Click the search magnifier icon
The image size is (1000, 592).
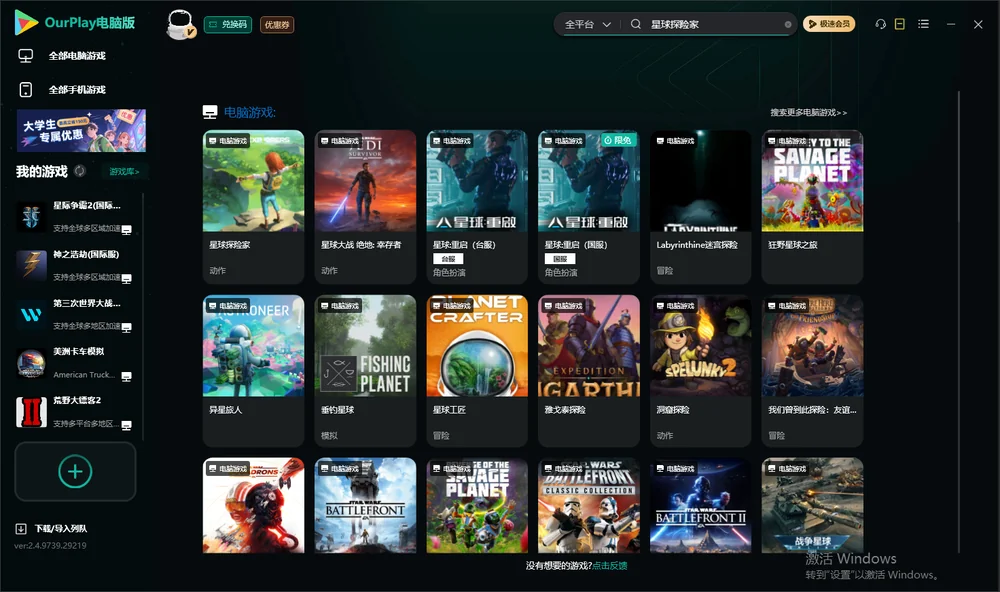pyautogui.click(x=636, y=24)
